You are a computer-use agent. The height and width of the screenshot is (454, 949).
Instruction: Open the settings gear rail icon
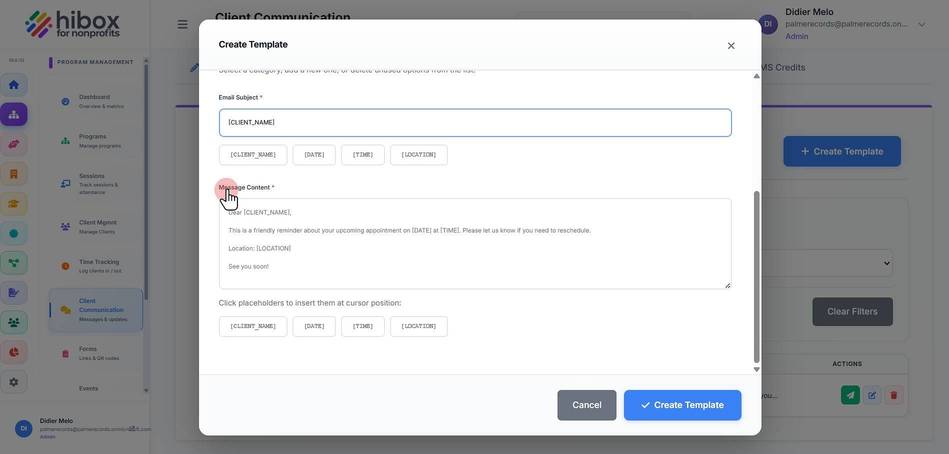click(13, 382)
